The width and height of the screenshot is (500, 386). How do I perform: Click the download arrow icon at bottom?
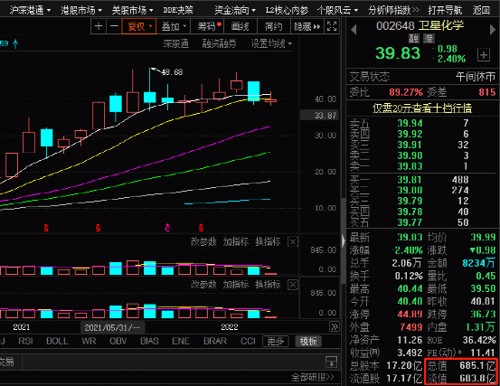point(331,362)
